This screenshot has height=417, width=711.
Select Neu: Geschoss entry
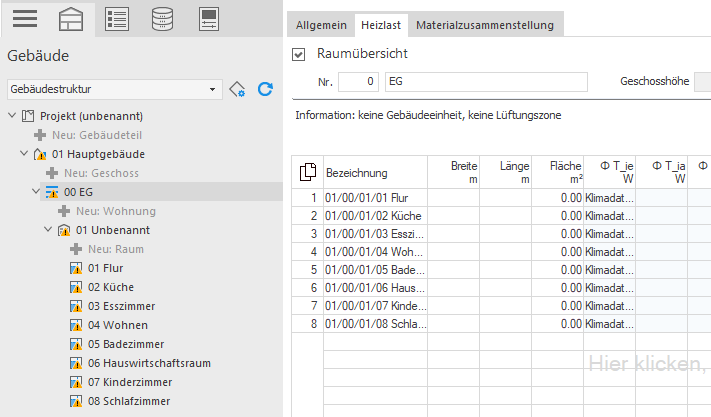pyautogui.click(x=102, y=173)
